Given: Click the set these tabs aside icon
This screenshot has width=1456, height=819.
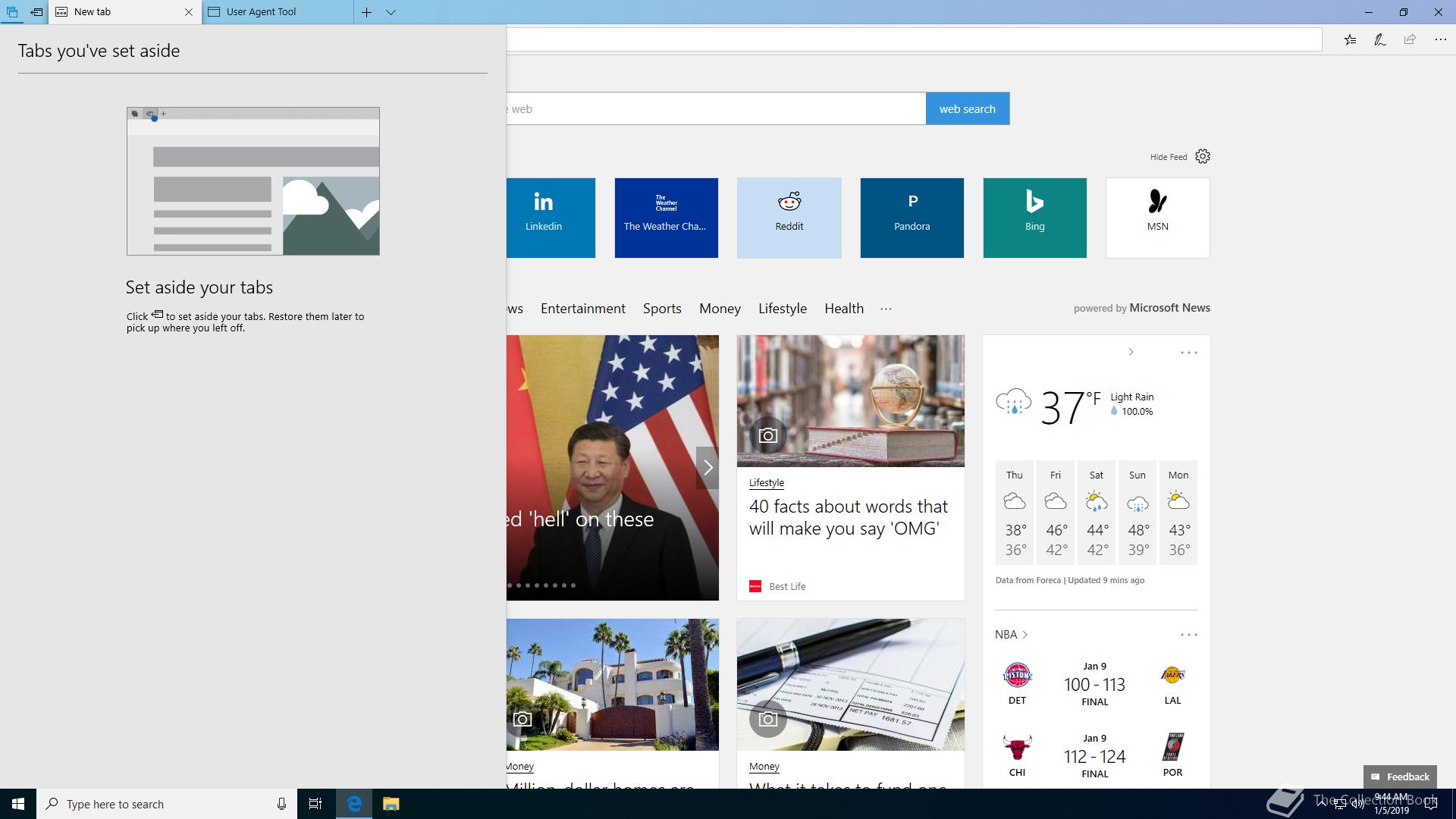Looking at the screenshot, I should (x=36, y=12).
